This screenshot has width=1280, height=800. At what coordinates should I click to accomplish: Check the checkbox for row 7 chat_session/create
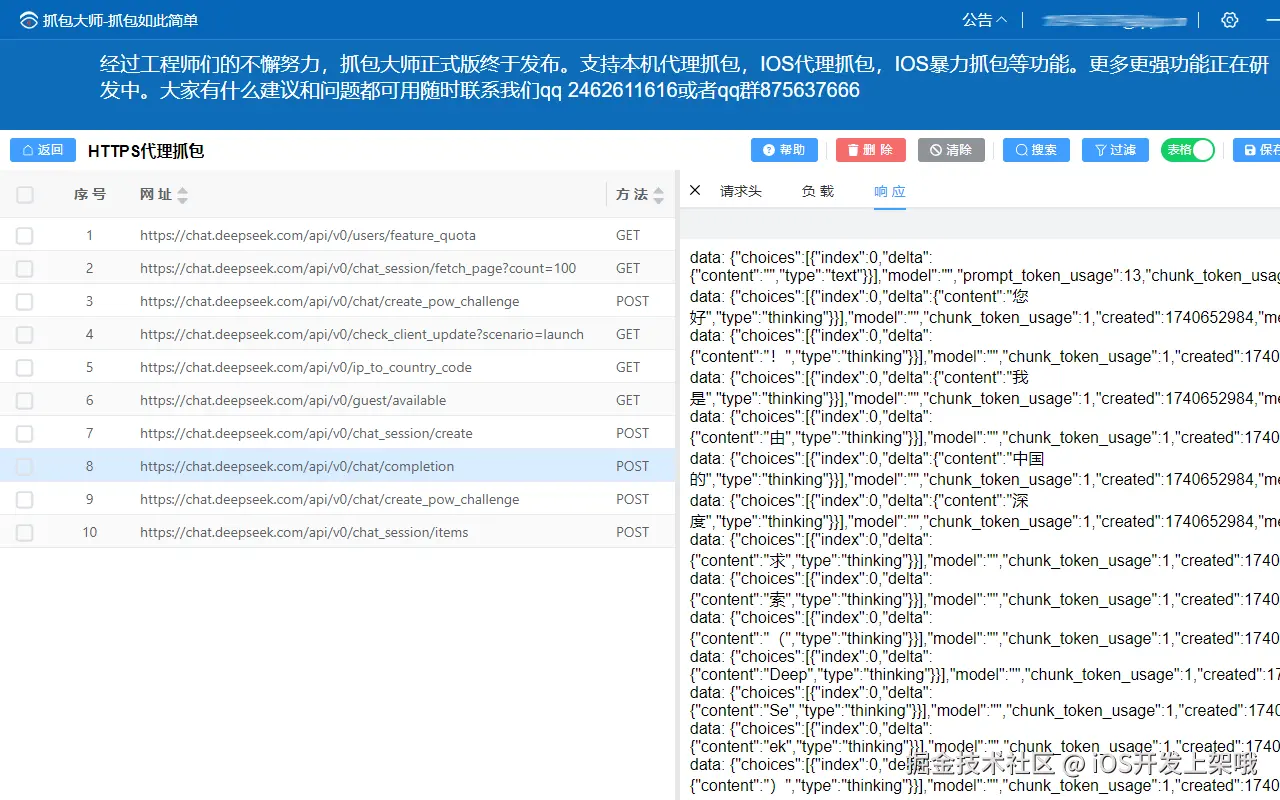tap(25, 434)
